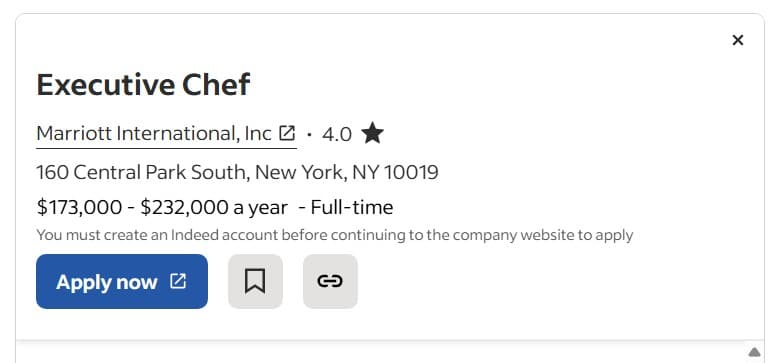Click the star rating icon

[372, 133]
